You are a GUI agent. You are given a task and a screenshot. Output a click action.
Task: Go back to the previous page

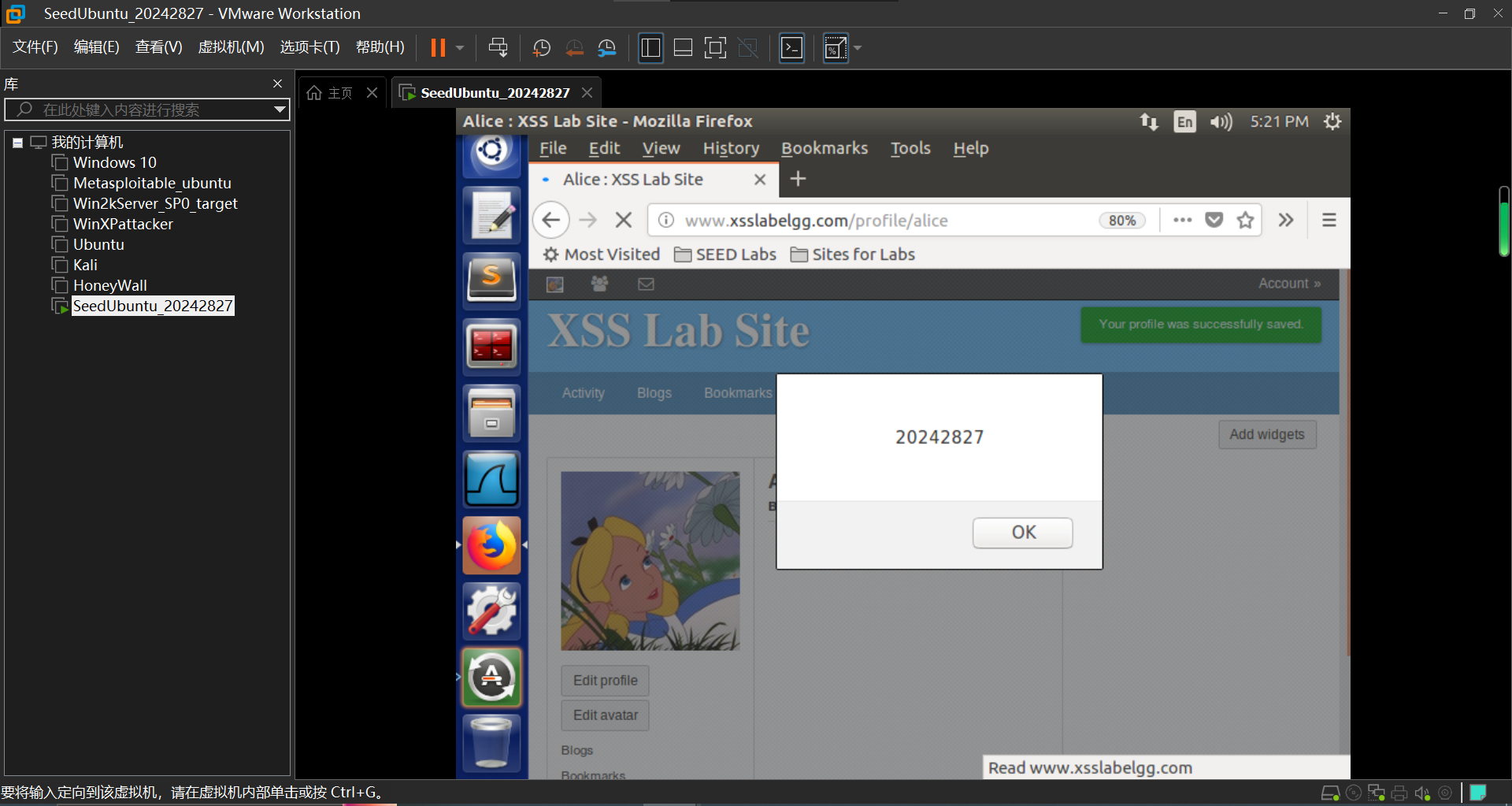point(551,220)
